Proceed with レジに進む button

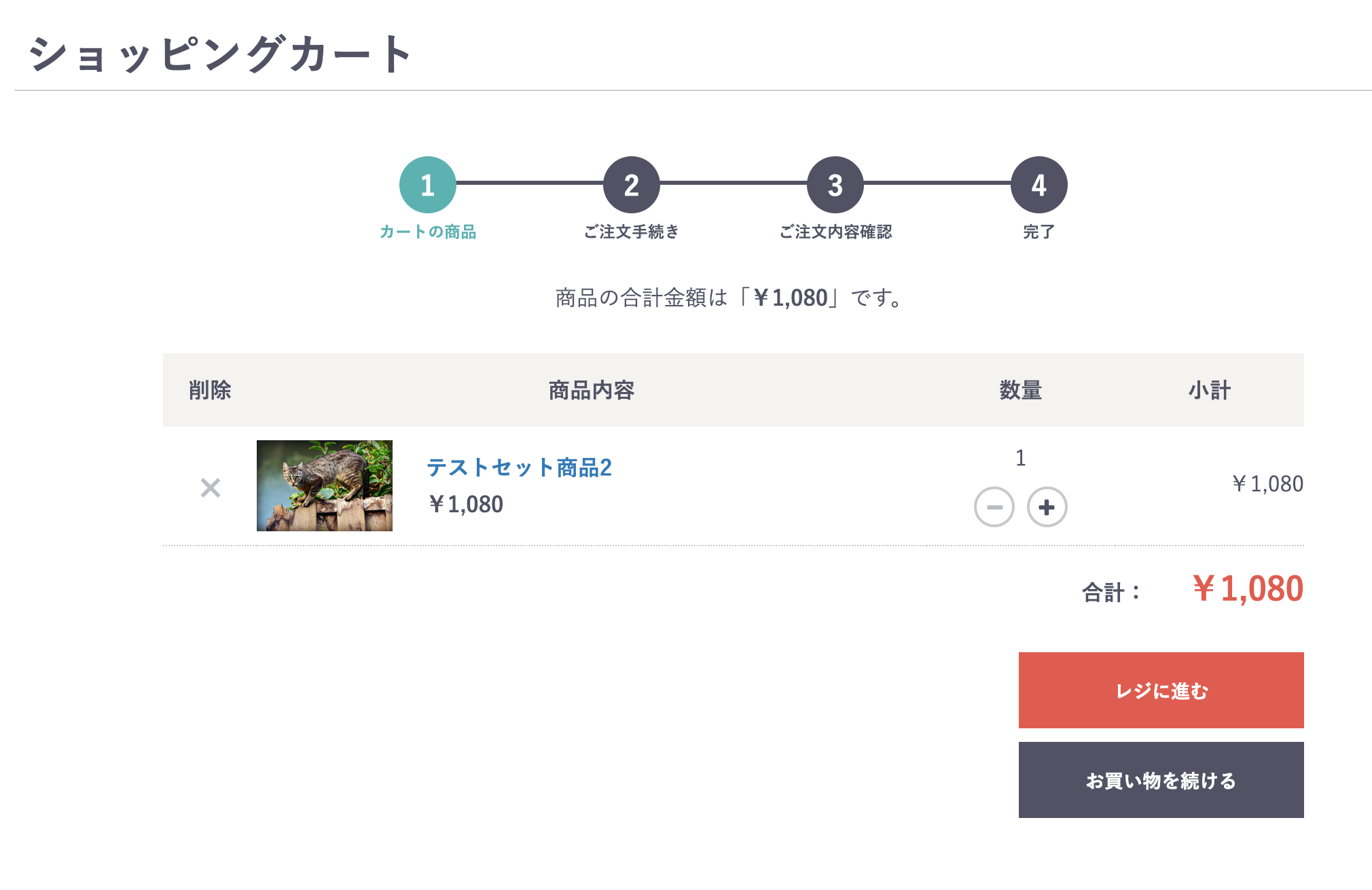pyautogui.click(x=1161, y=690)
